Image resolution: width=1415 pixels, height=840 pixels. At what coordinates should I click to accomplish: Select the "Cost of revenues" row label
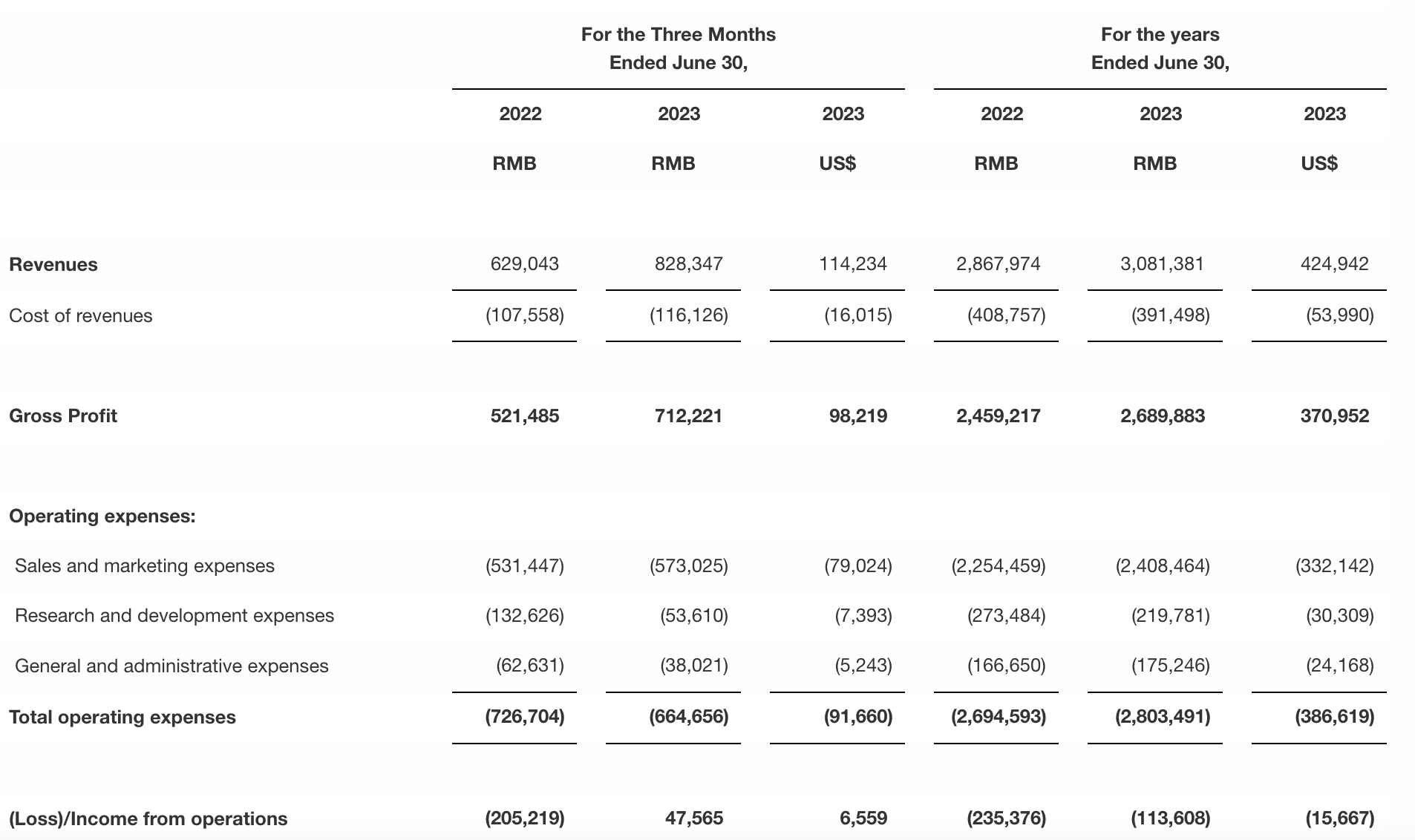coord(80,316)
